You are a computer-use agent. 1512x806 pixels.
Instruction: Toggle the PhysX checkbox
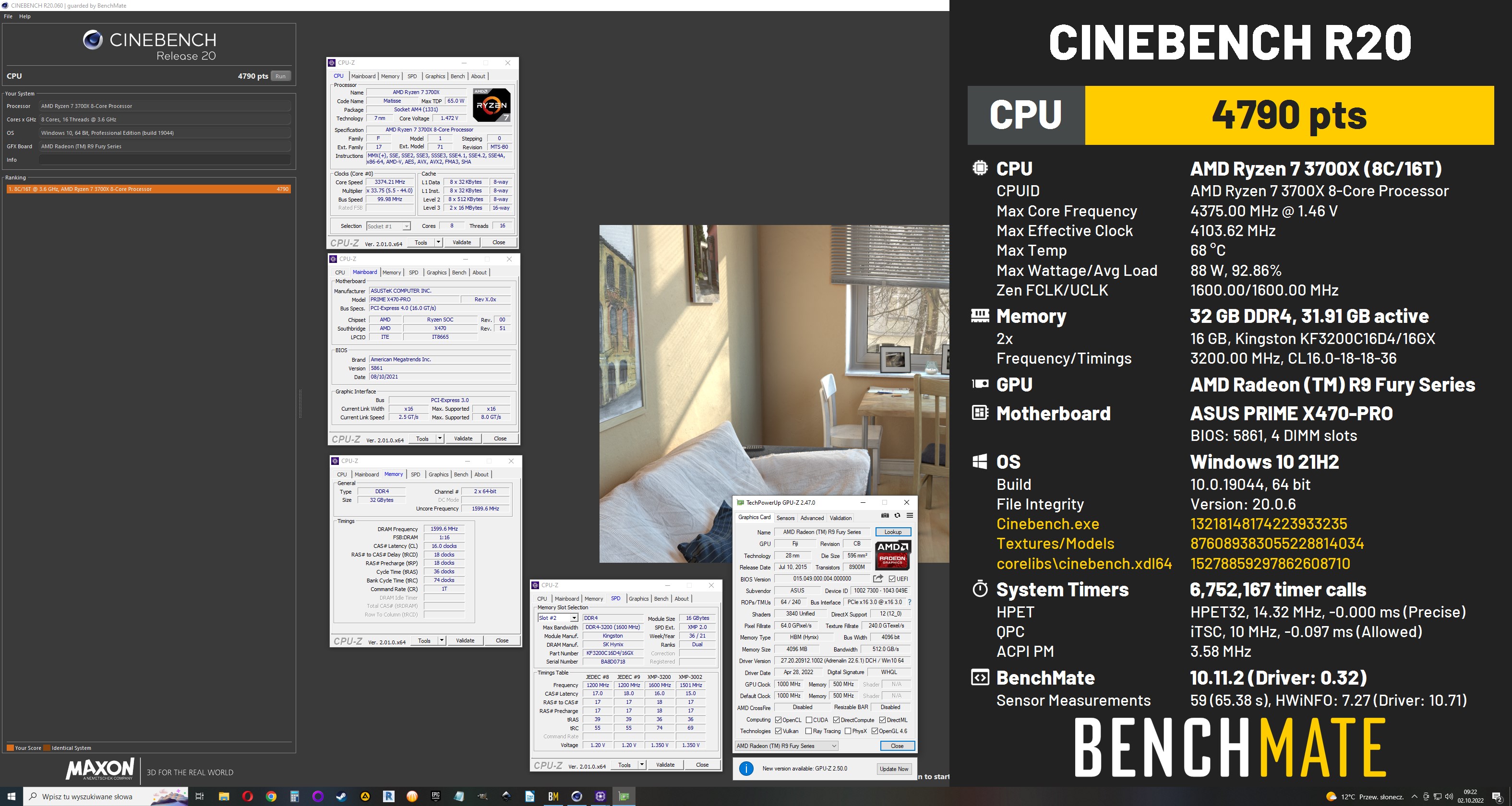coord(848,731)
